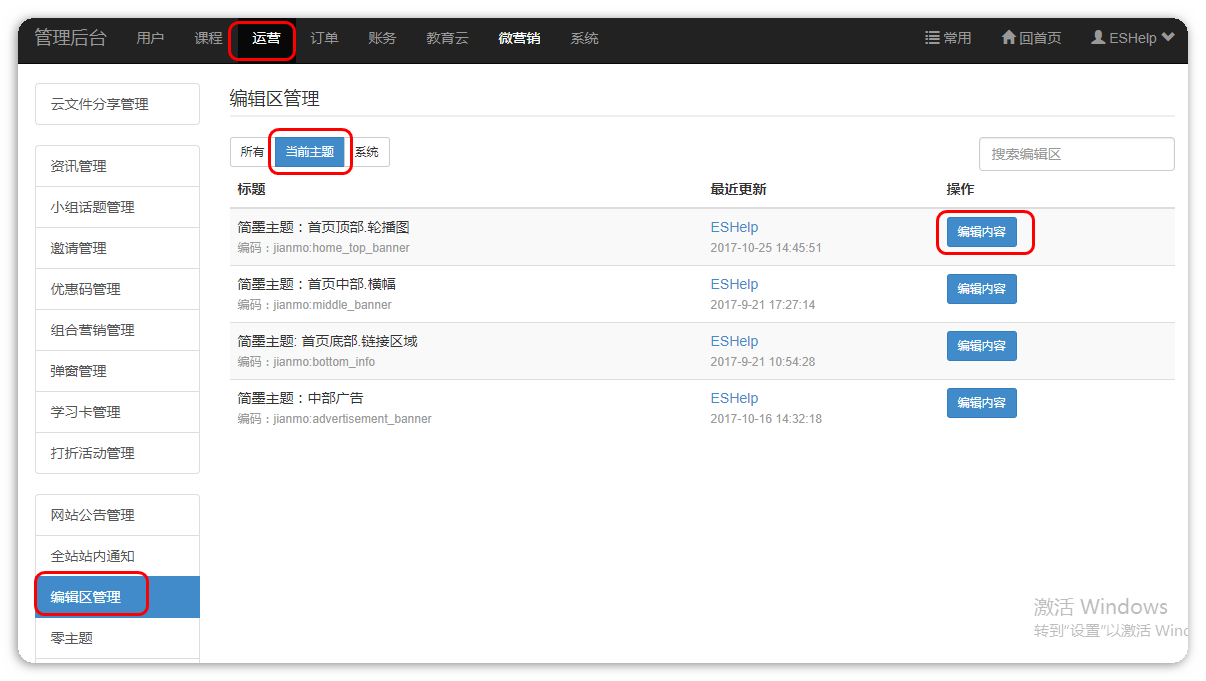This screenshot has width=1206, height=681.
Task: Open ESHelp link in 轮播图 row
Action: point(734,227)
